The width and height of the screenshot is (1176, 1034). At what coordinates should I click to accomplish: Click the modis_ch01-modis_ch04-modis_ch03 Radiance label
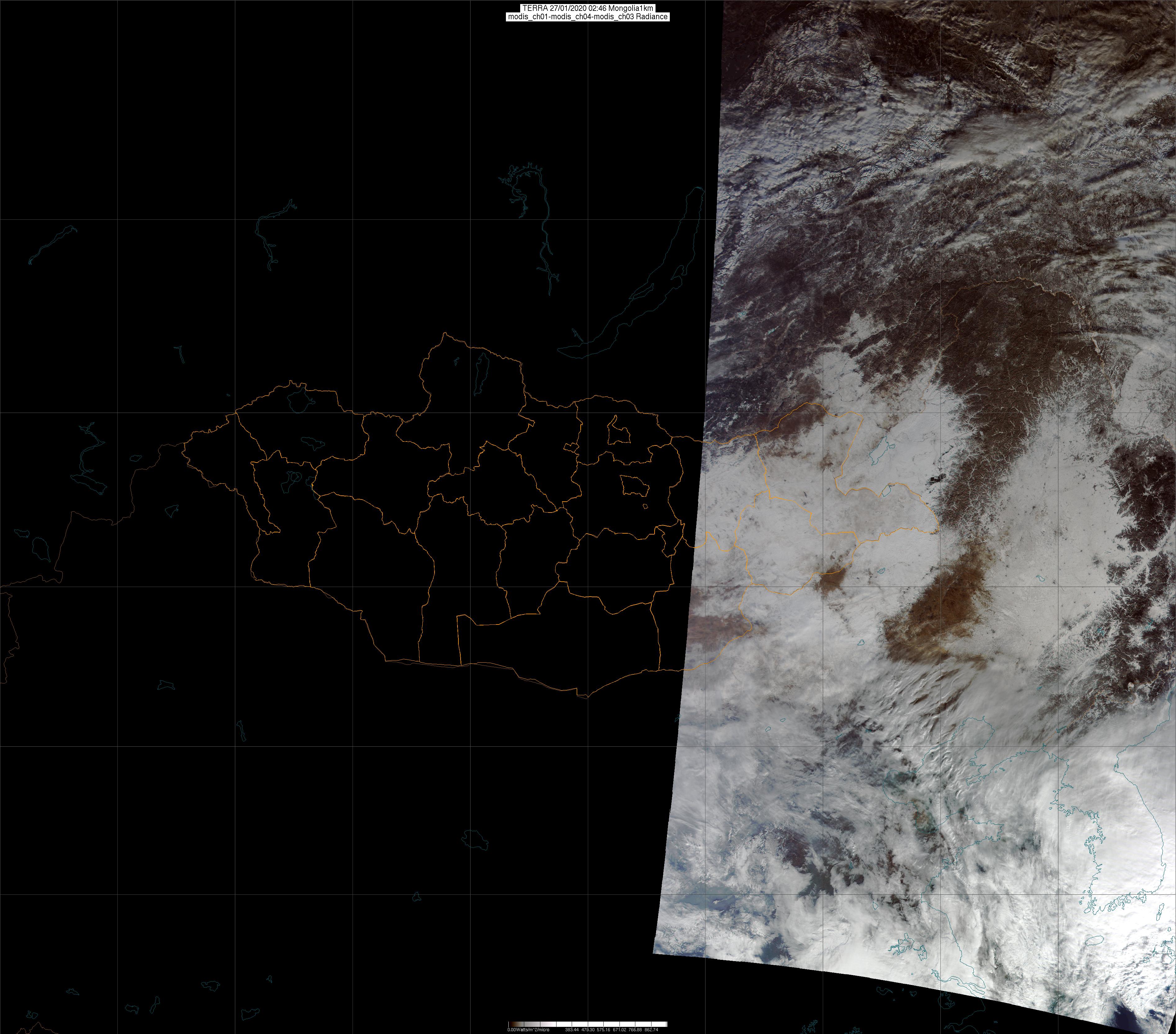click(x=588, y=17)
